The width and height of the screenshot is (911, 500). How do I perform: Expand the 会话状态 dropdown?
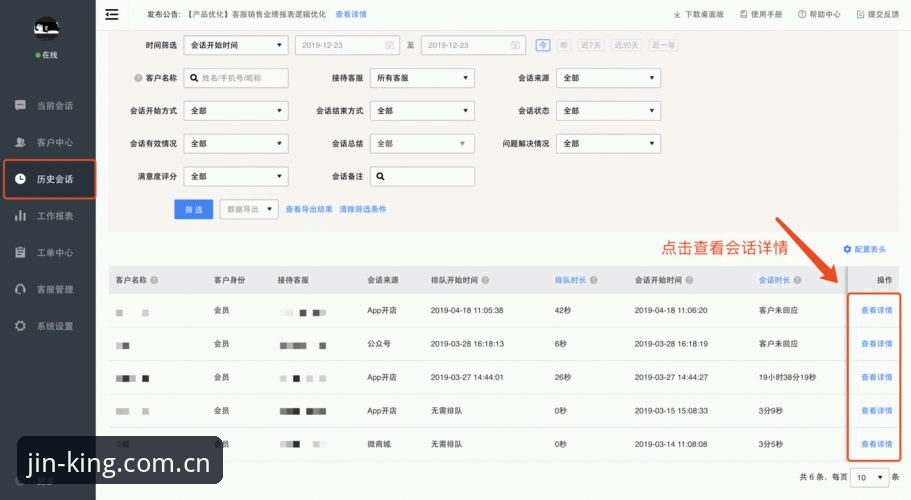tap(608, 111)
